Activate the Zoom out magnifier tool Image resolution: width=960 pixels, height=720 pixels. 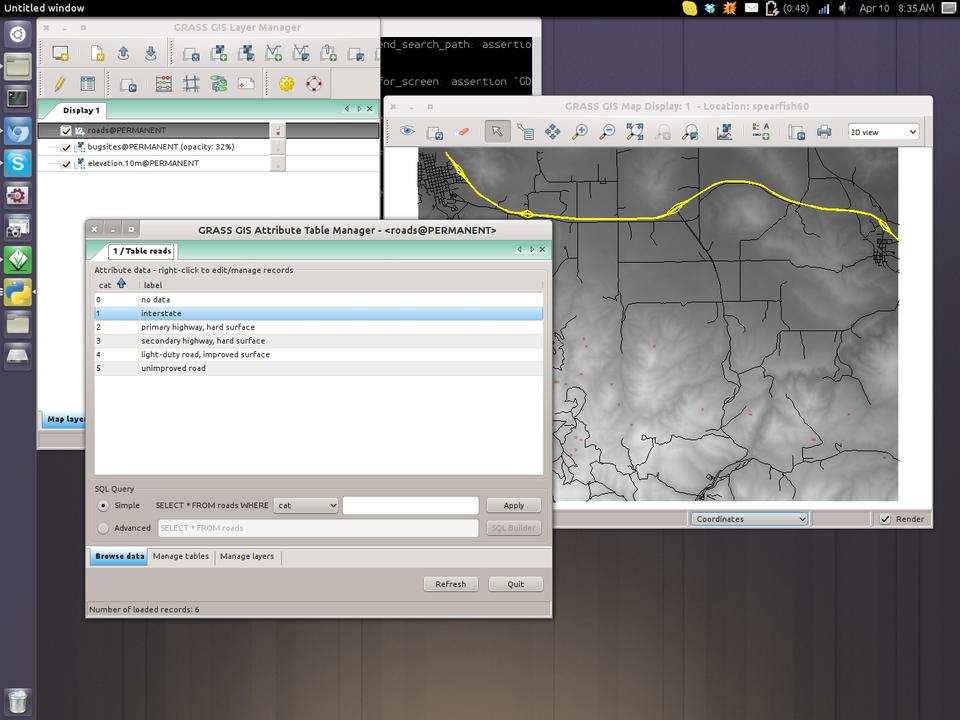(x=607, y=132)
